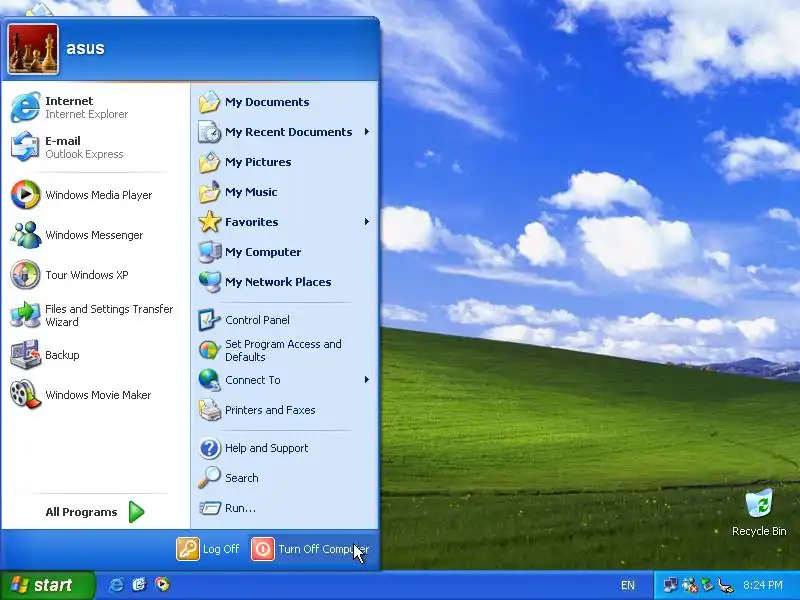This screenshot has height=600, width=800.
Task: Click Log Off button
Action: [x=208, y=549]
